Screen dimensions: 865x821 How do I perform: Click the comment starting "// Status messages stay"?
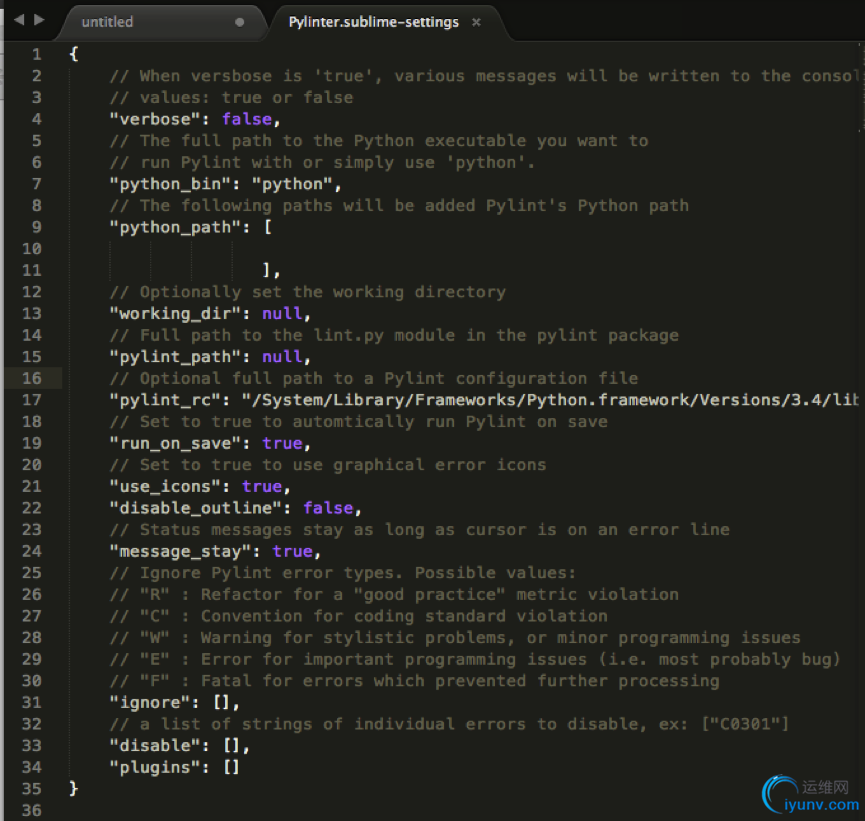[x=419, y=530]
